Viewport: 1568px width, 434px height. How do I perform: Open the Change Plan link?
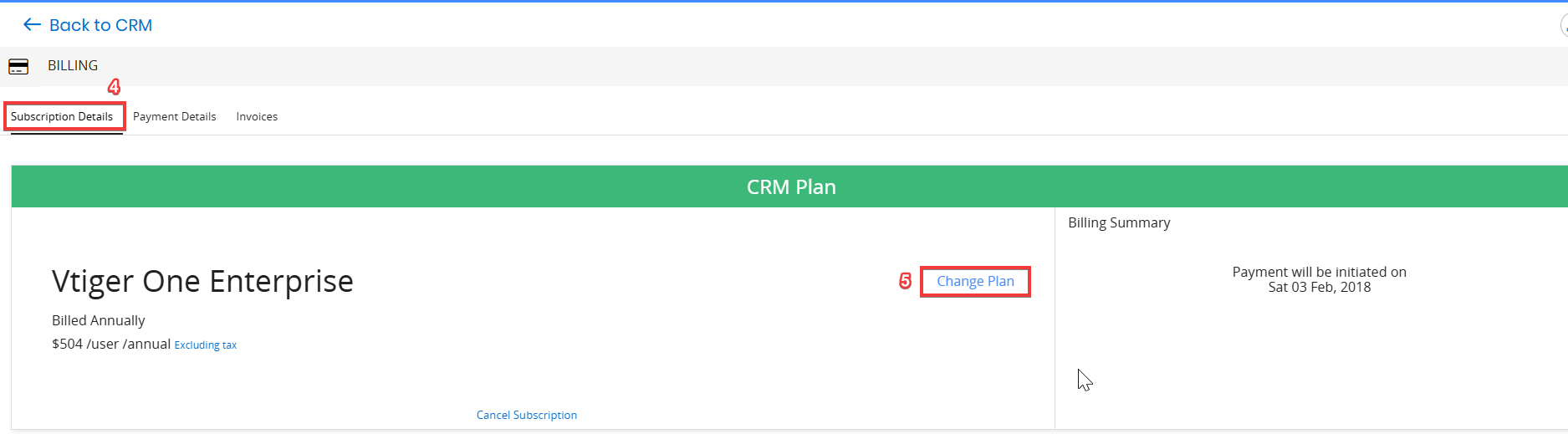pos(975,281)
